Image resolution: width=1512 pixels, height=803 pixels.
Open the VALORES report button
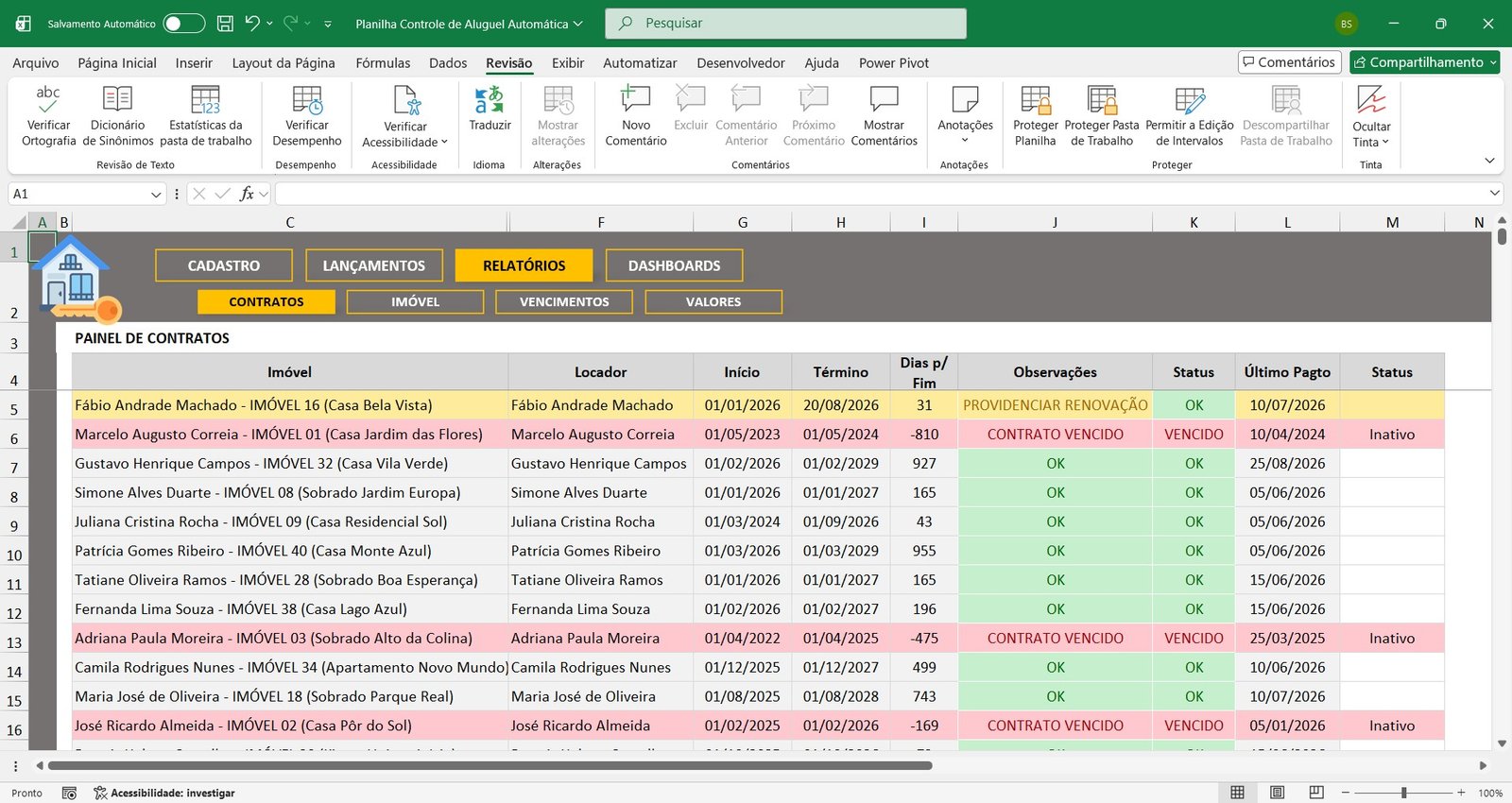(713, 301)
